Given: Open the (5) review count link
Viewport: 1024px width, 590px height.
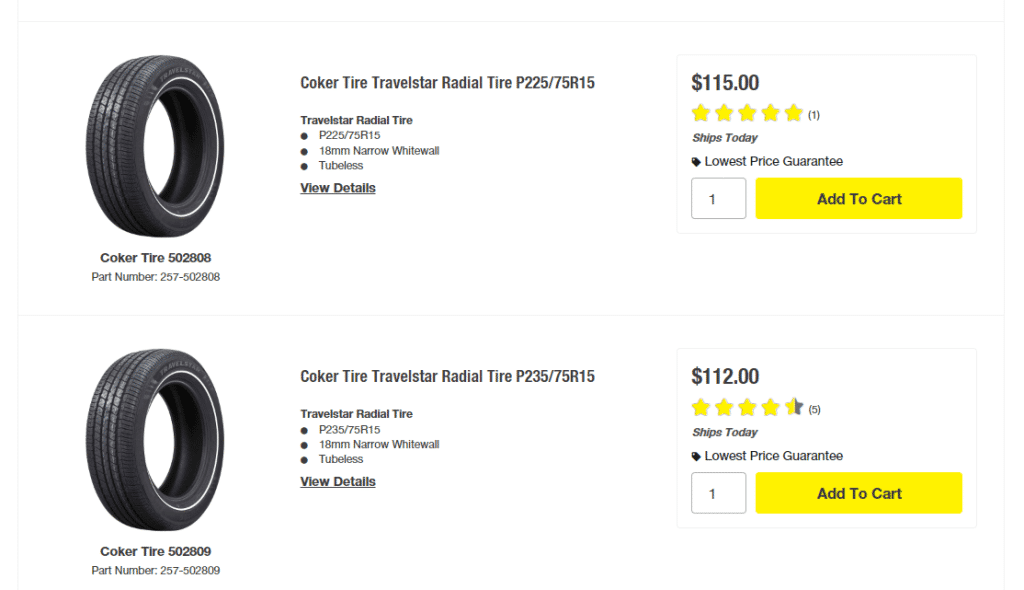Looking at the screenshot, I should pyautogui.click(x=814, y=409).
